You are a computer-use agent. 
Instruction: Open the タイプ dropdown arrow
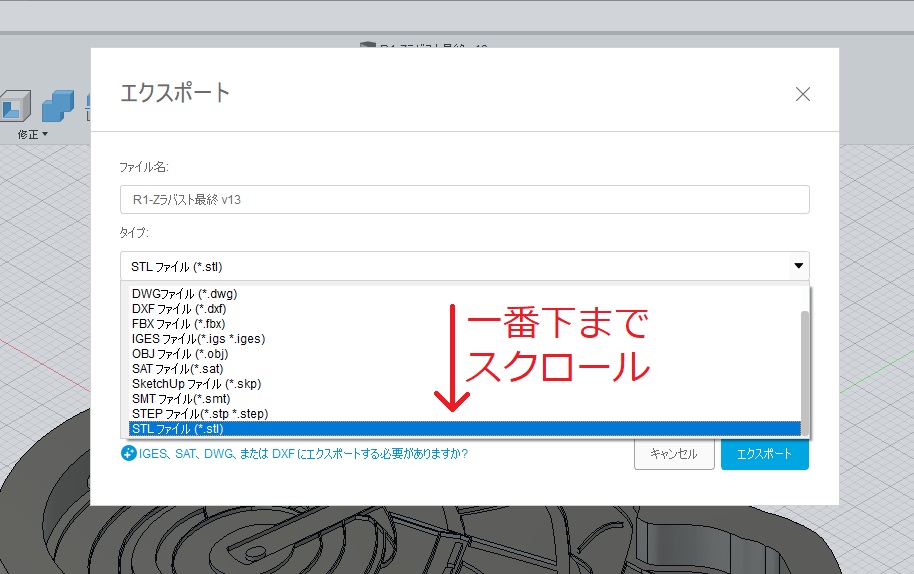click(799, 266)
